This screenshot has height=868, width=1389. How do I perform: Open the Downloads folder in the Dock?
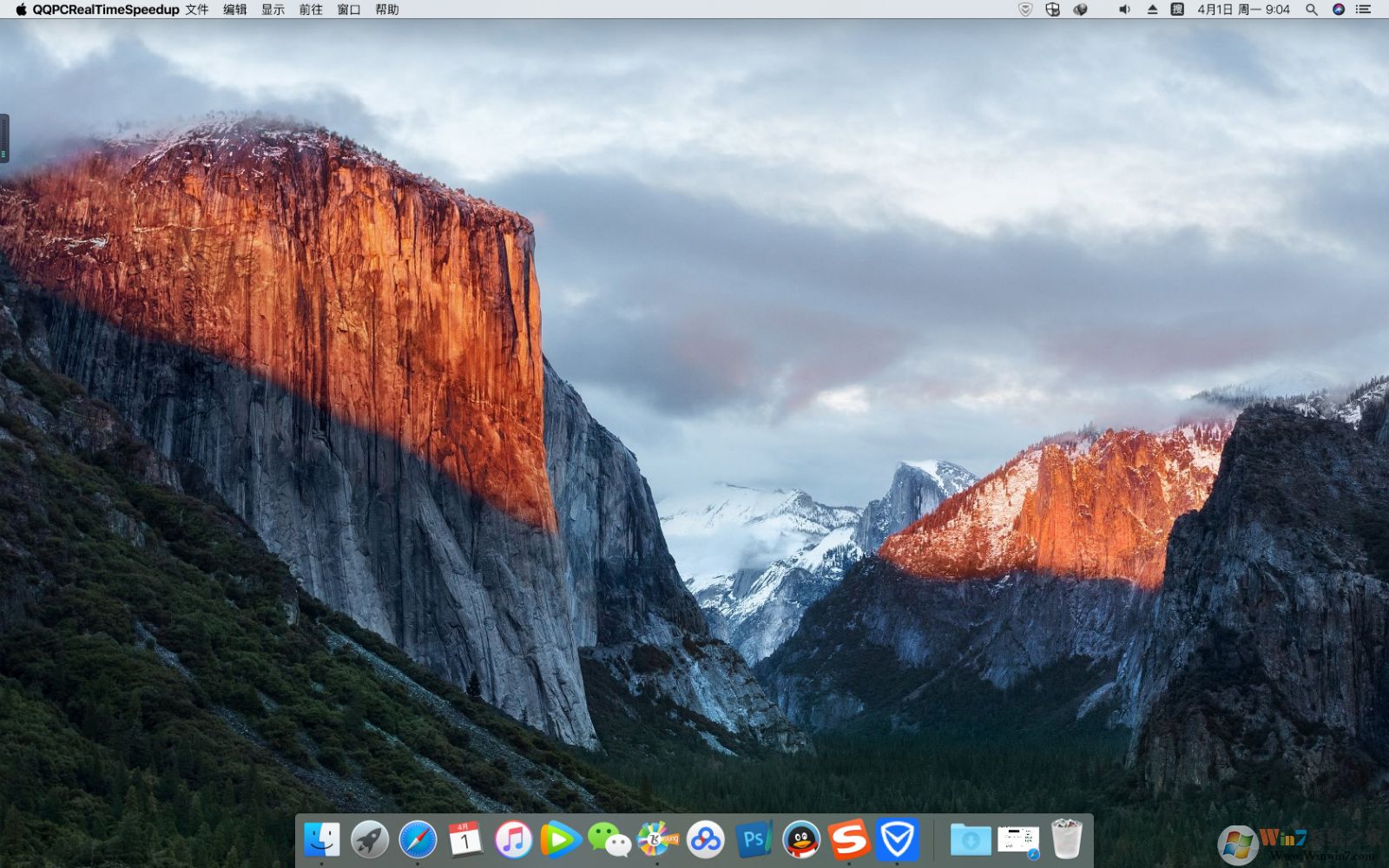(x=970, y=839)
